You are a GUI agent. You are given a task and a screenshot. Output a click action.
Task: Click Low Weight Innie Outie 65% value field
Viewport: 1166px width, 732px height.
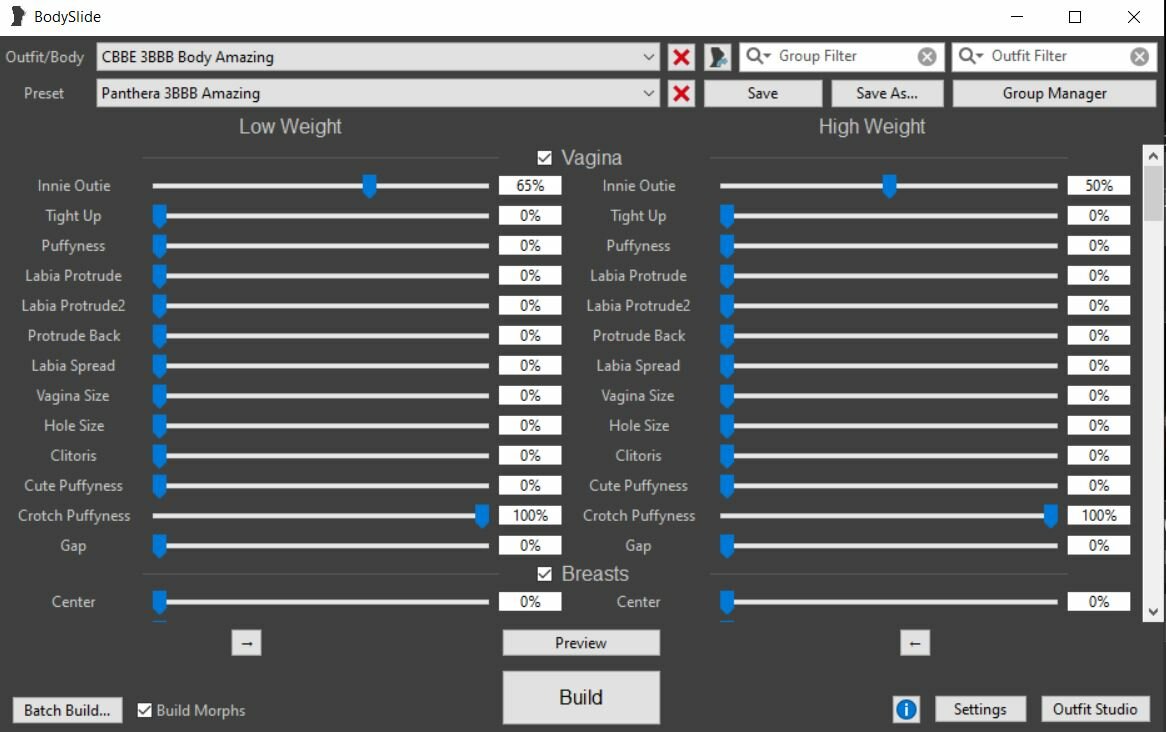(x=530, y=186)
